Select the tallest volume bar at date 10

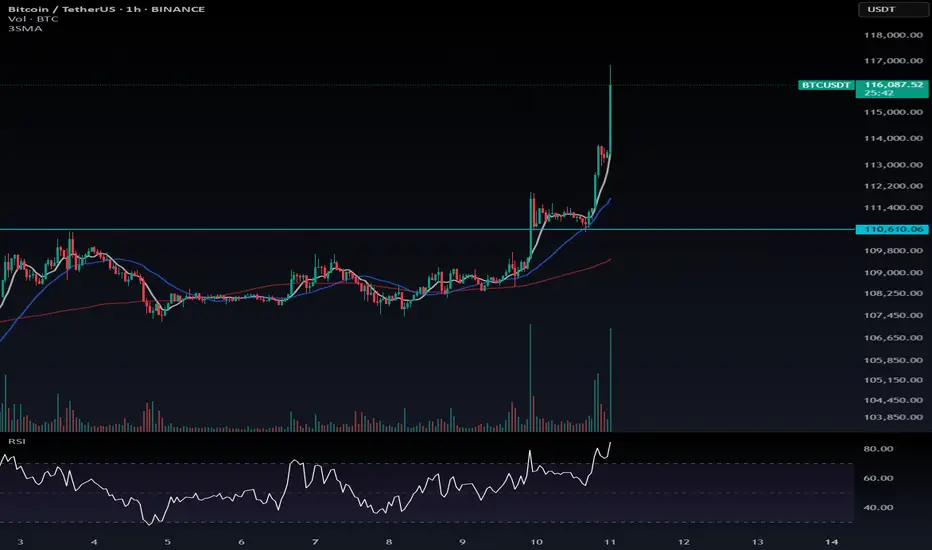tap(530, 378)
